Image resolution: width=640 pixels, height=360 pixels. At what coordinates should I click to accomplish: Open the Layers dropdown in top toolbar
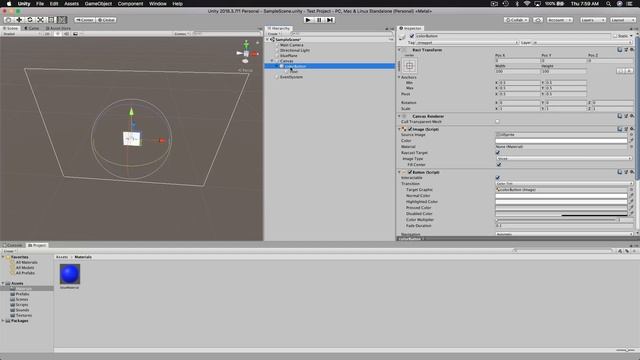[593, 20]
